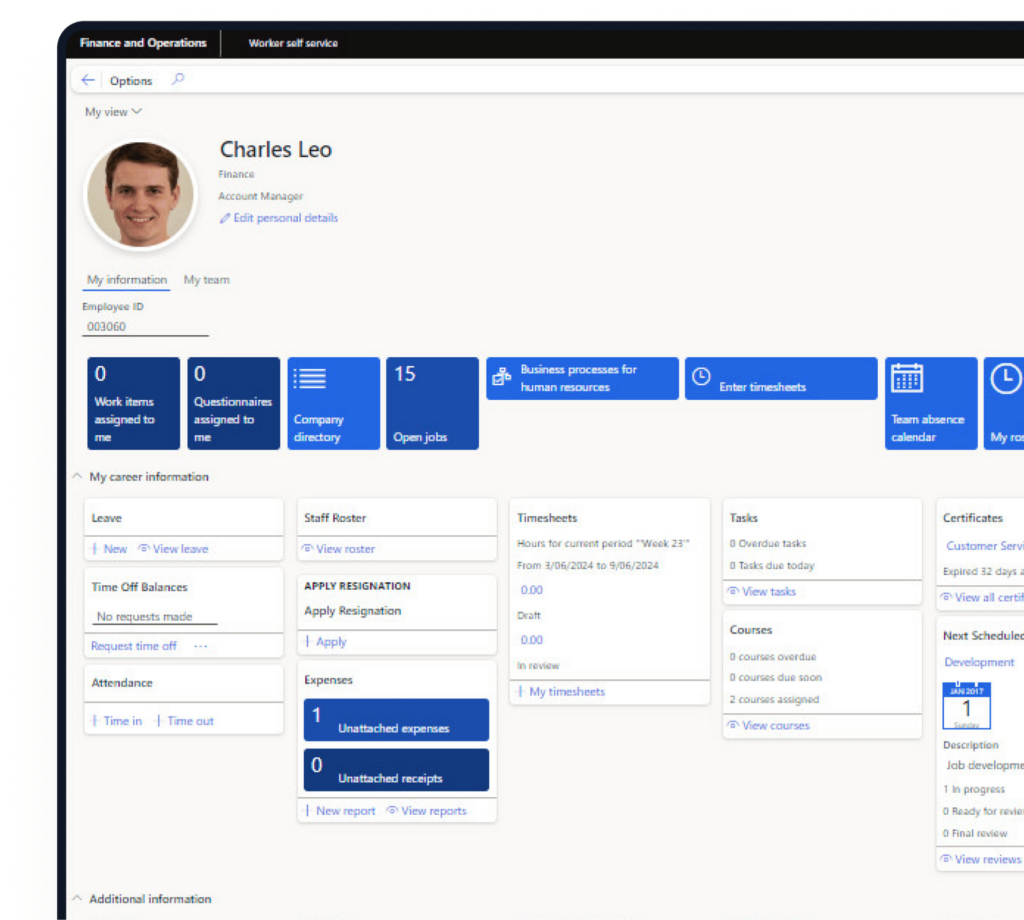
Task: Collapse the My career information section
Action: pyautogui.click(x=78, y=477)
